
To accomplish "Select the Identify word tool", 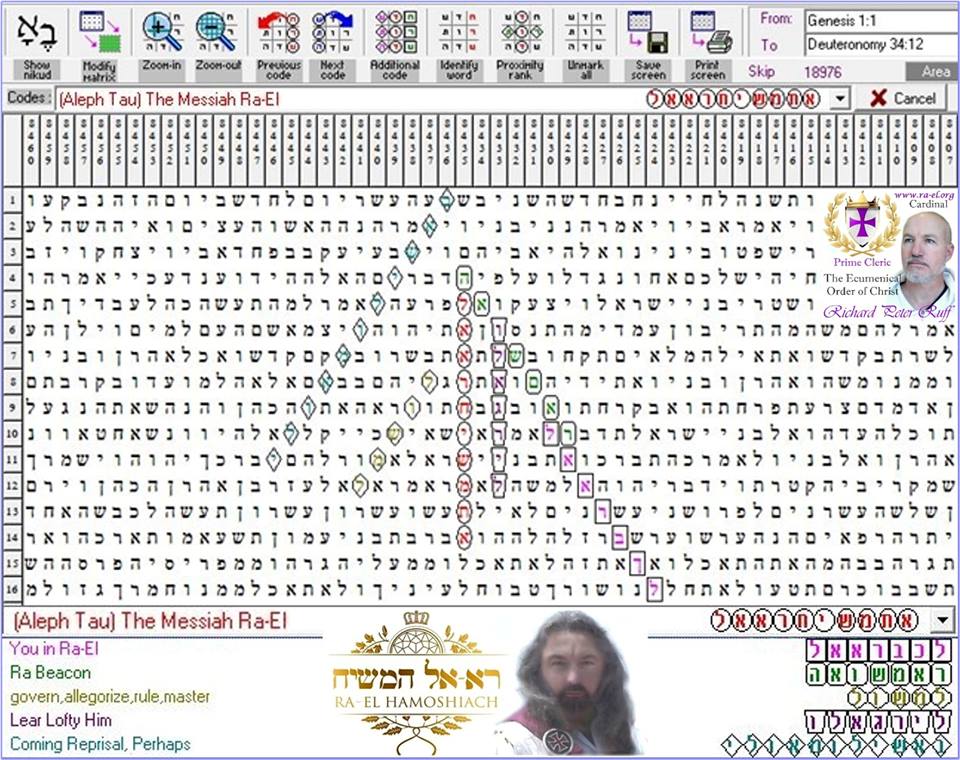I will 459,32.
